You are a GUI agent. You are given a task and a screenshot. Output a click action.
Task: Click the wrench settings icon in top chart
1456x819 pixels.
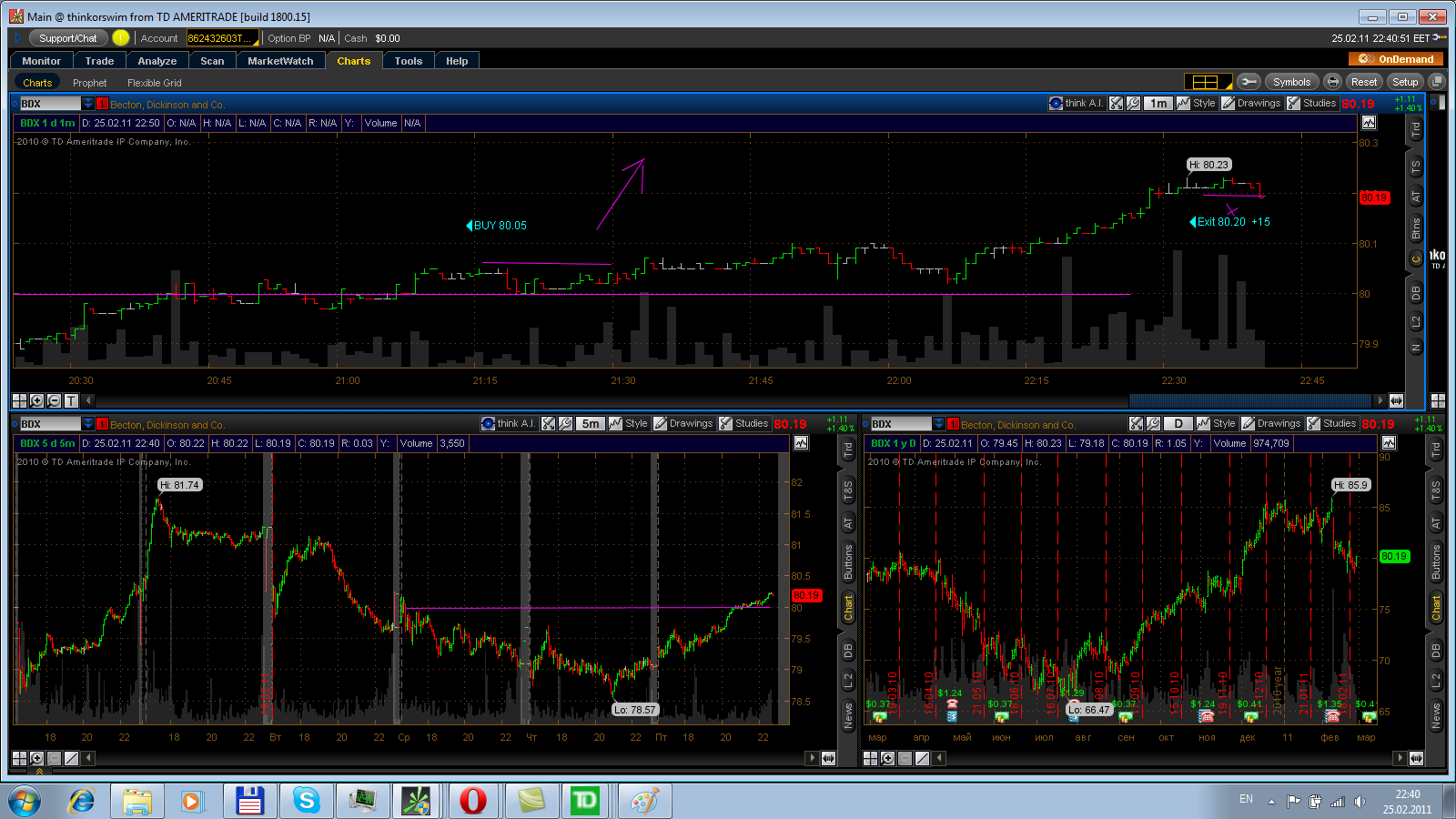pyautogui.click(x=1133, y=104)
